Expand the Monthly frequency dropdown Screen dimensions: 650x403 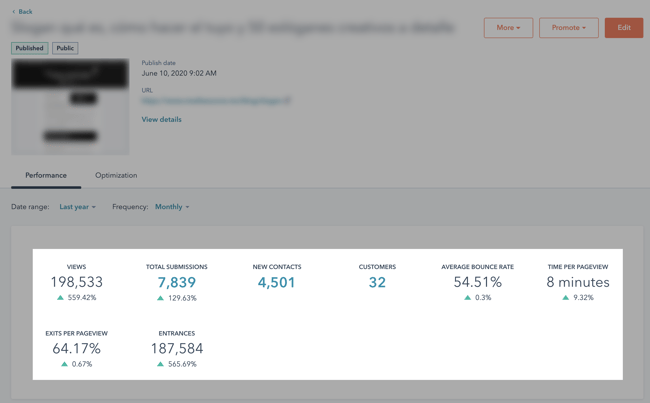(172, 207)
